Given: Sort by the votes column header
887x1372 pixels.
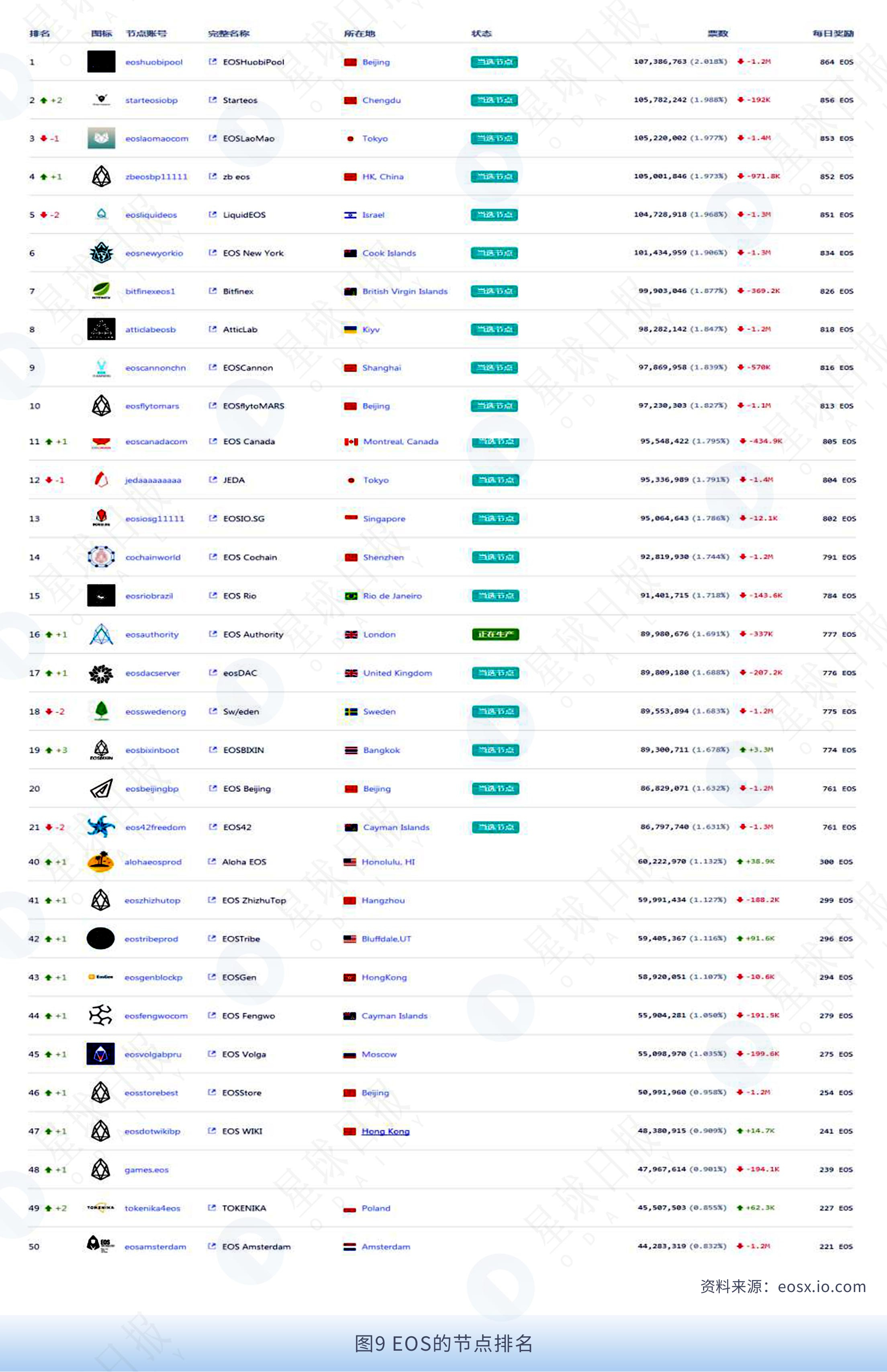Looking at the screenshot, I should click(x=717, y=33).
